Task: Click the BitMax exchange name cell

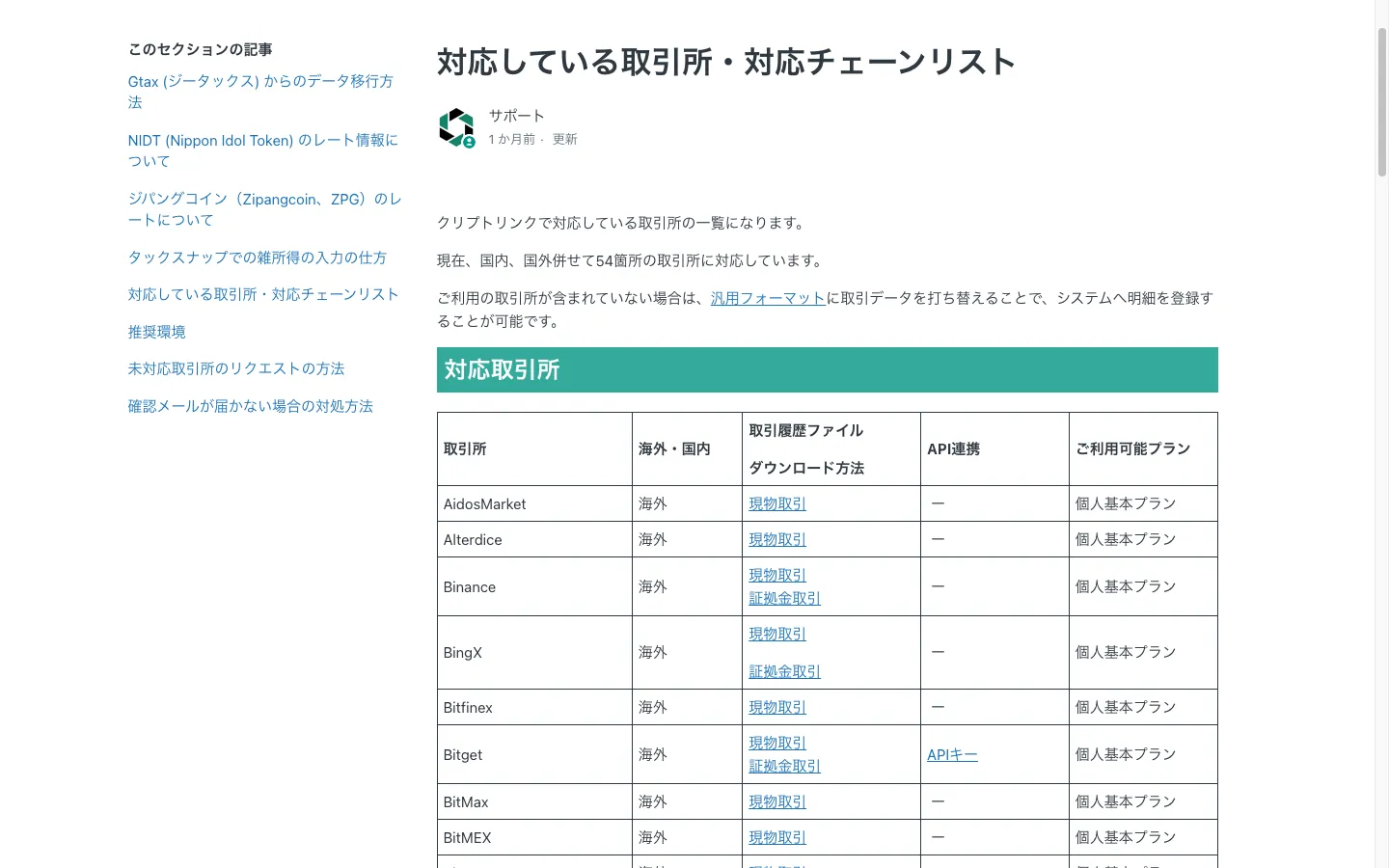Action: [534, 801]
